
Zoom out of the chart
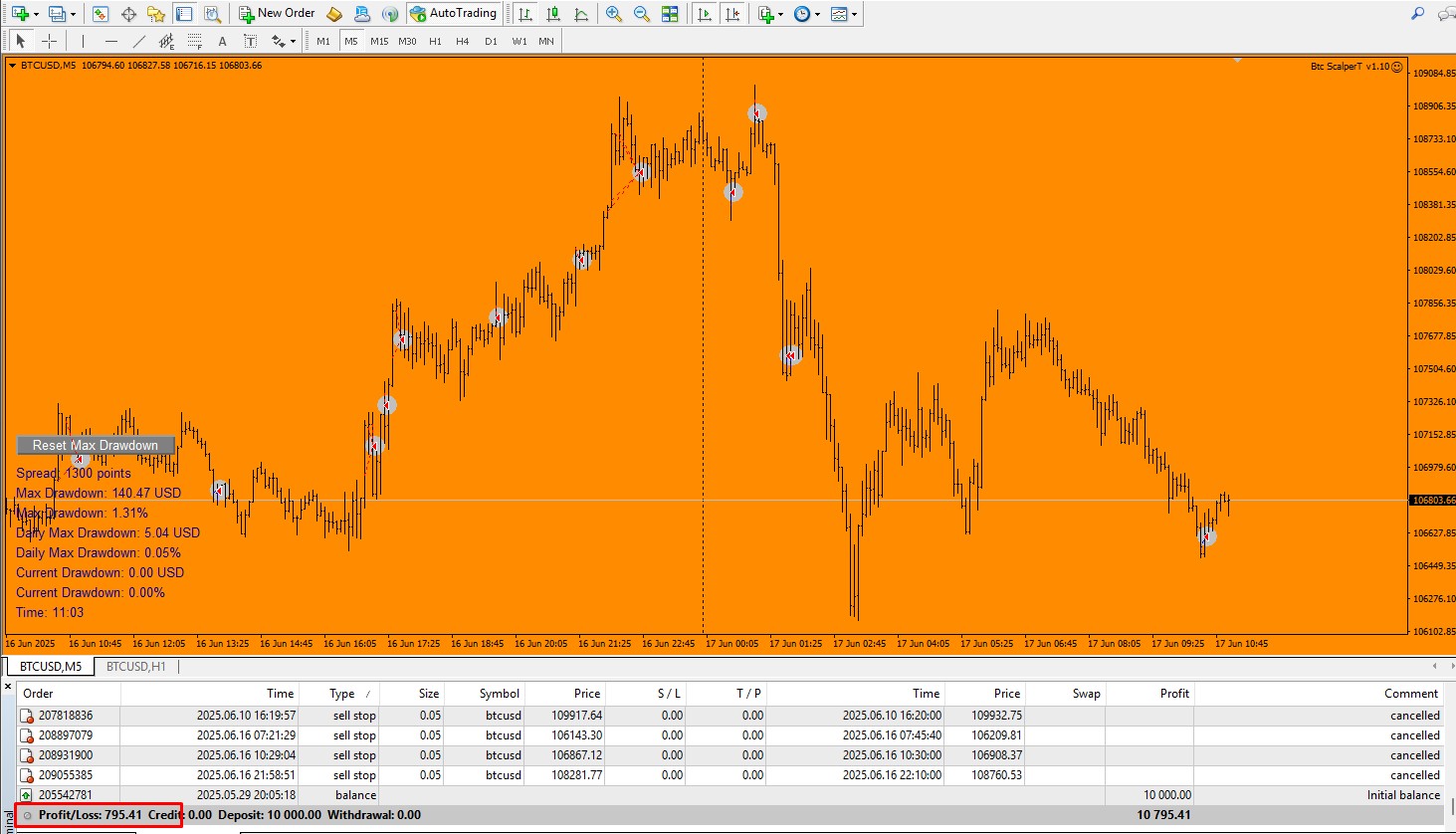point(642,14)
